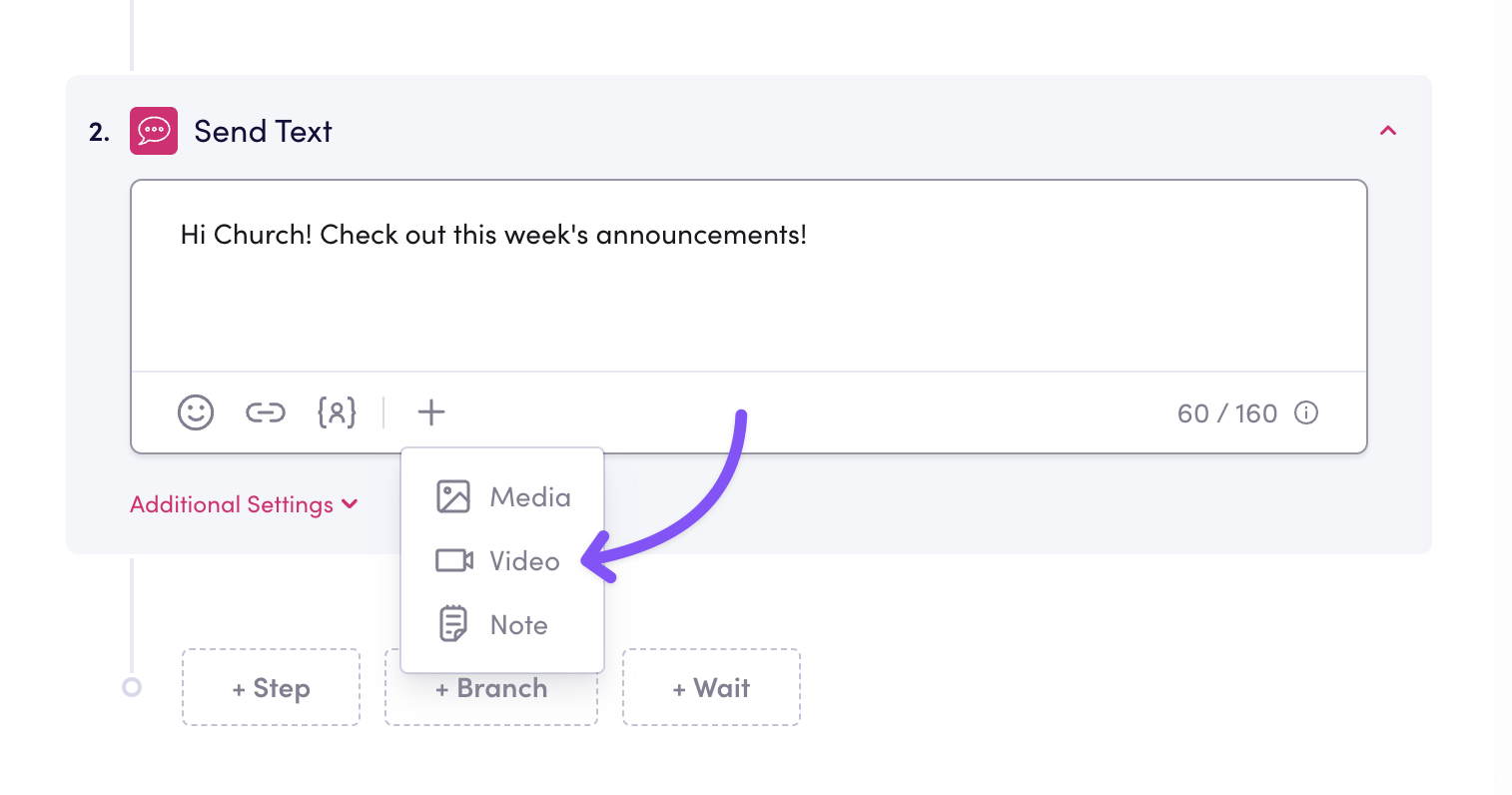The image size is (1512, 795).
Task: Click the Media image icon
Action: (453, 496)
